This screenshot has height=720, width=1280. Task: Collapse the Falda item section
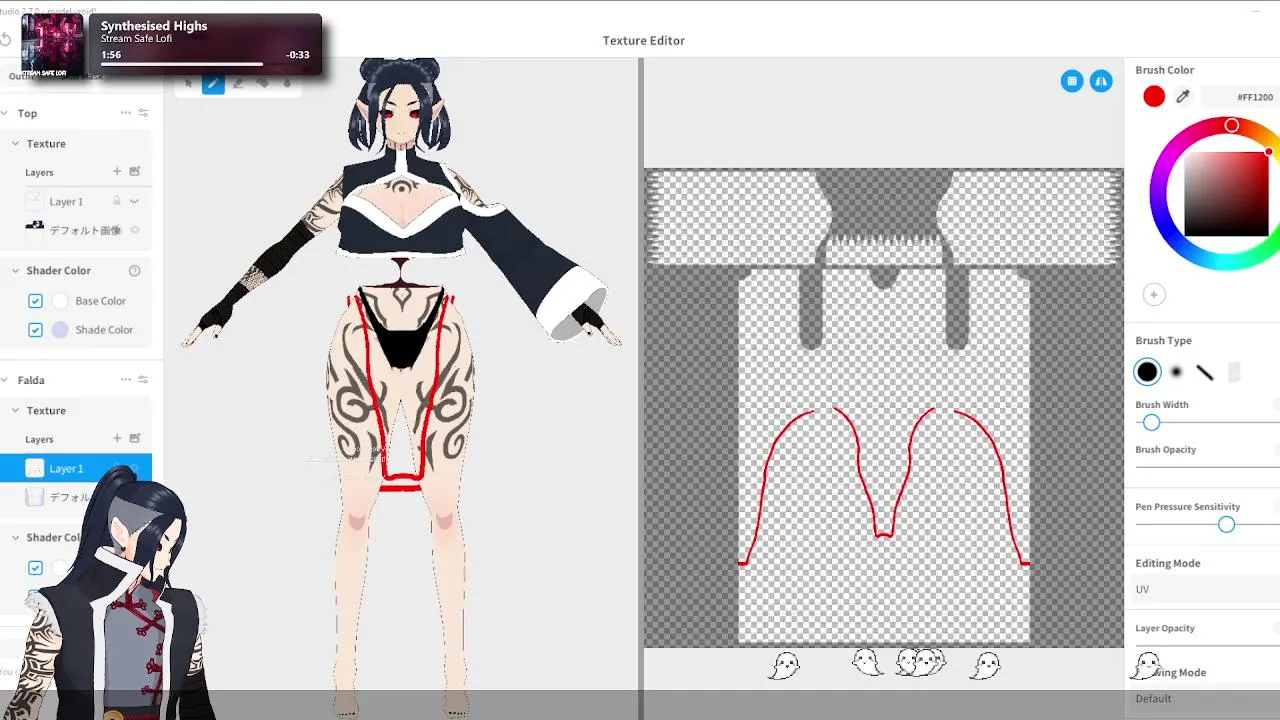(4, 380)
